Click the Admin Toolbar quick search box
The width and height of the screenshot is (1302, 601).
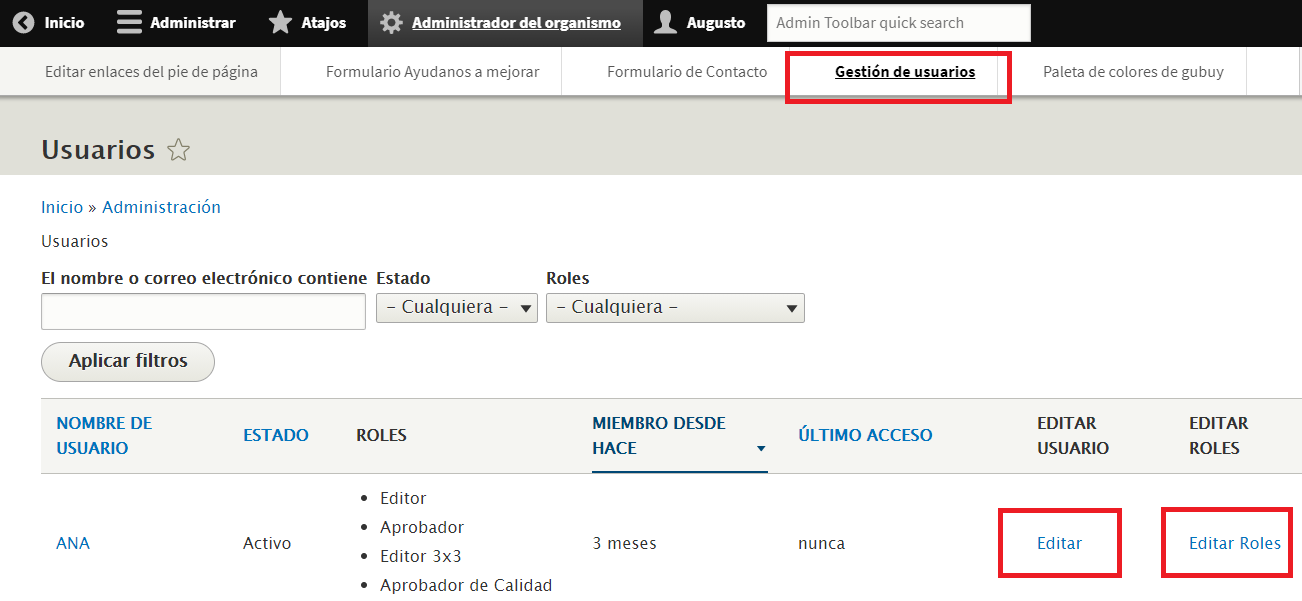899,23
